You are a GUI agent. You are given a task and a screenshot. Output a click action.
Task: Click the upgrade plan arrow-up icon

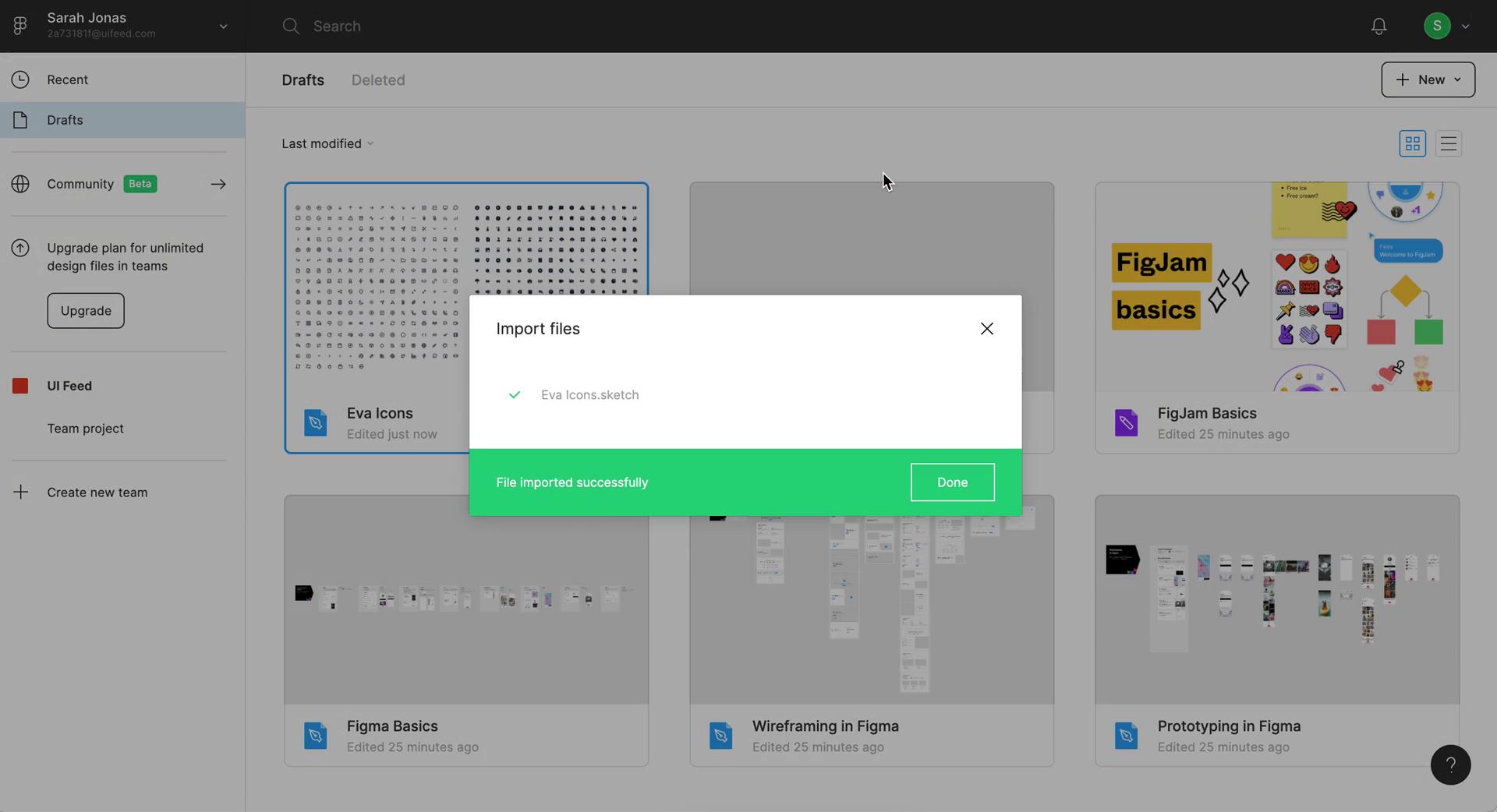(x=20, y=248)
